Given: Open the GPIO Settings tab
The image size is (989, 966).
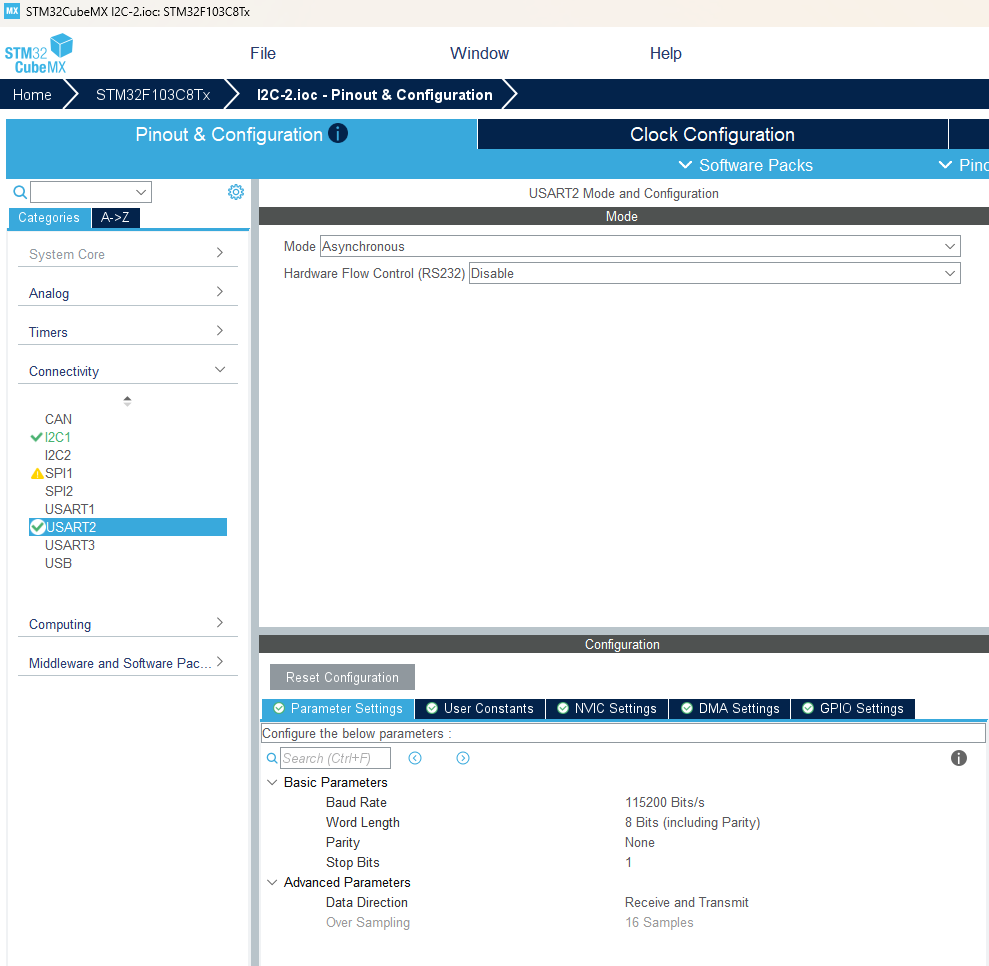Looking at the screenshot, I should tap(853, 709).
